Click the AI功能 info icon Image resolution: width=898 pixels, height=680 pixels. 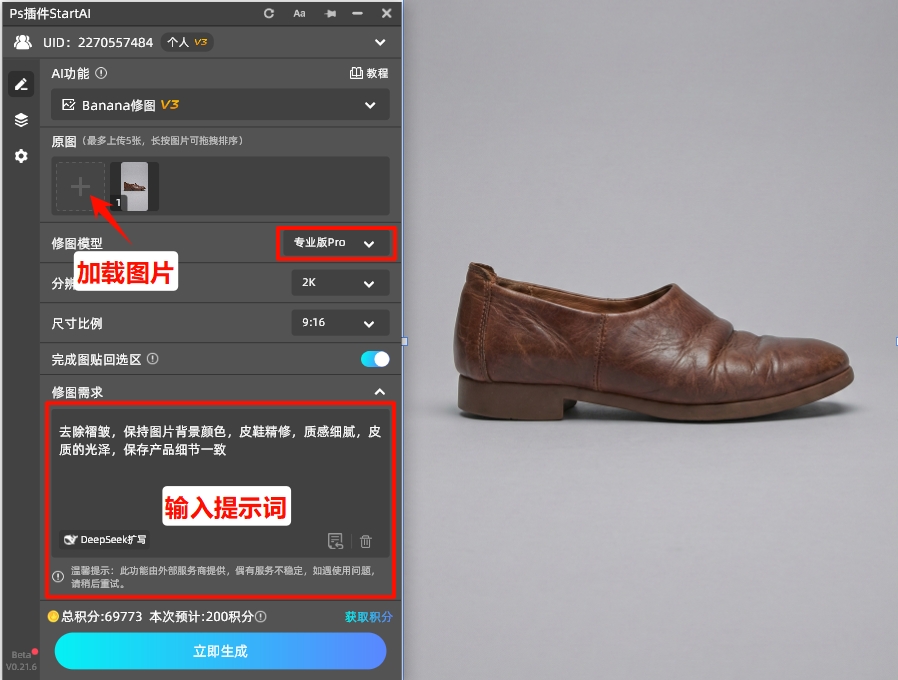(100, 73)
